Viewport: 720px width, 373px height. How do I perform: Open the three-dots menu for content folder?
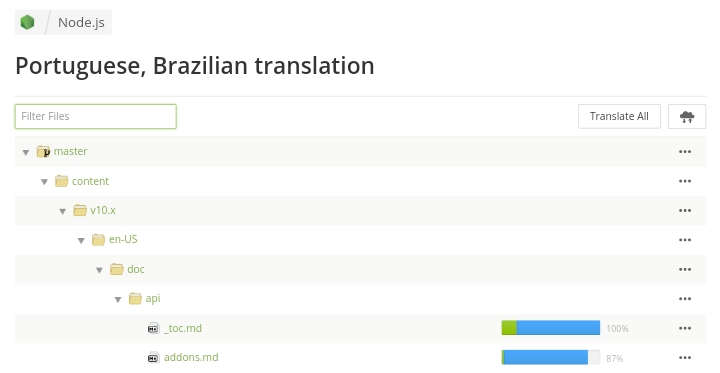(x=685, y=181)
